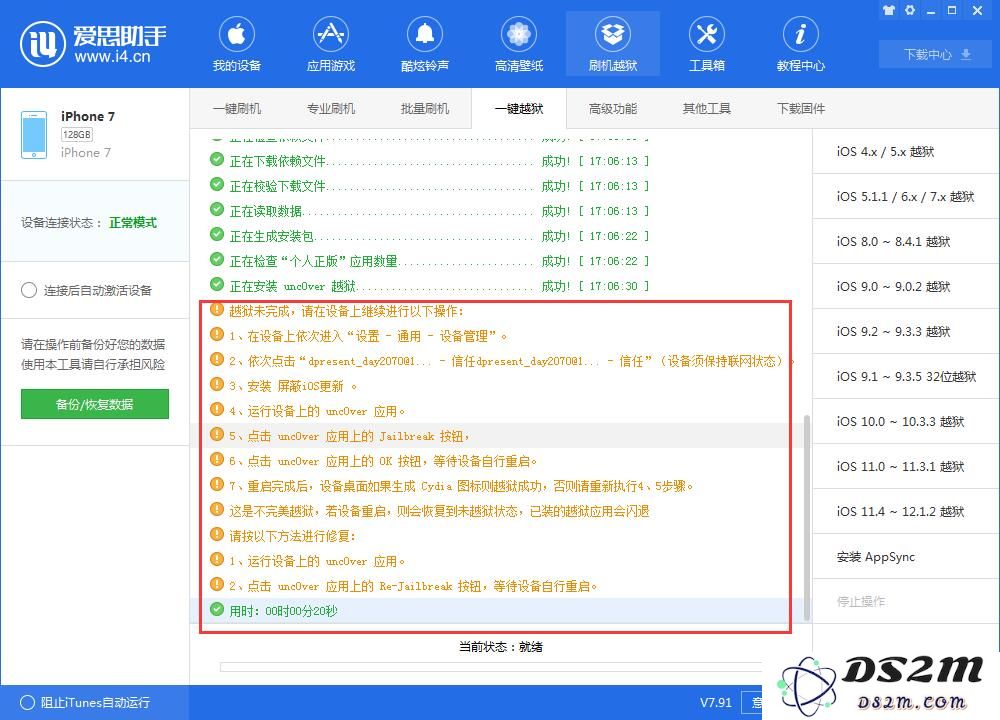The image size is (1000, 720).
Task: Click version label V7.91
Action: tap(716, 703)
